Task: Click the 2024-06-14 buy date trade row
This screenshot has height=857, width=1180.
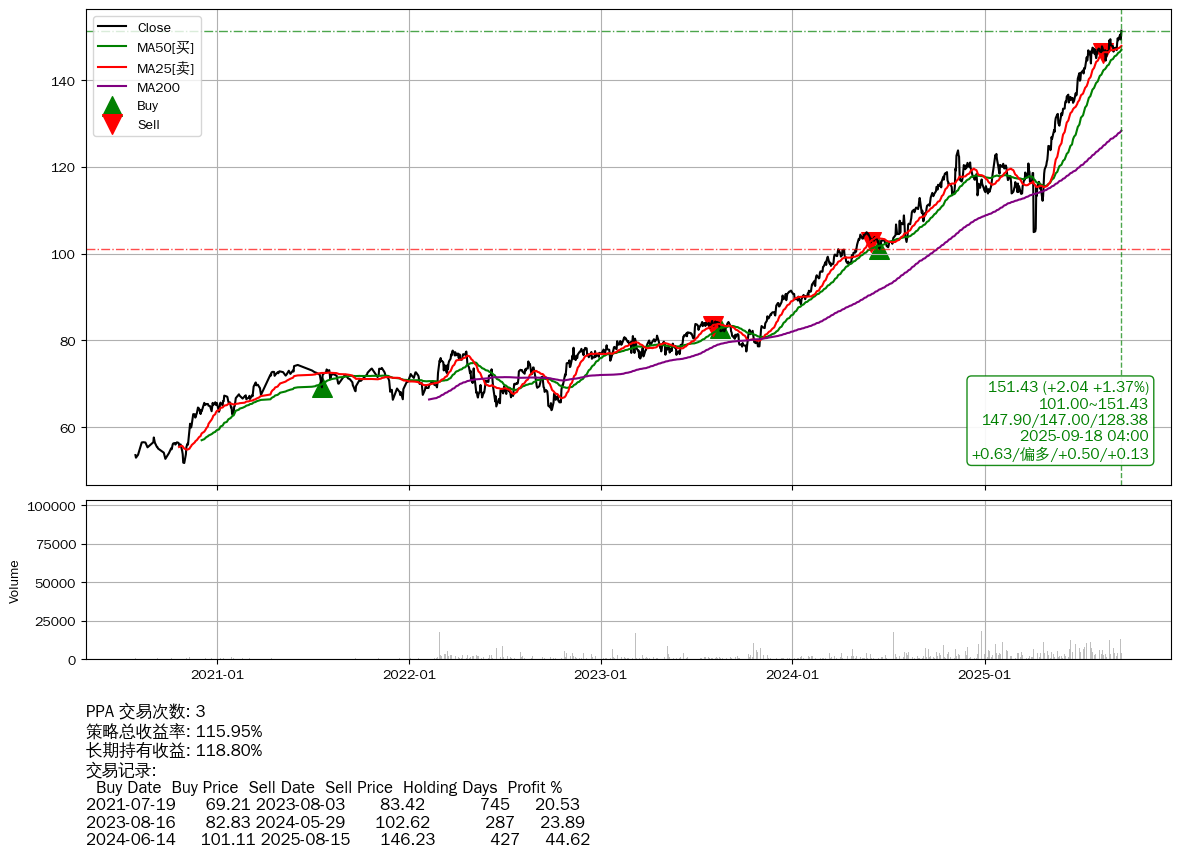Action: tap(337, 839)
